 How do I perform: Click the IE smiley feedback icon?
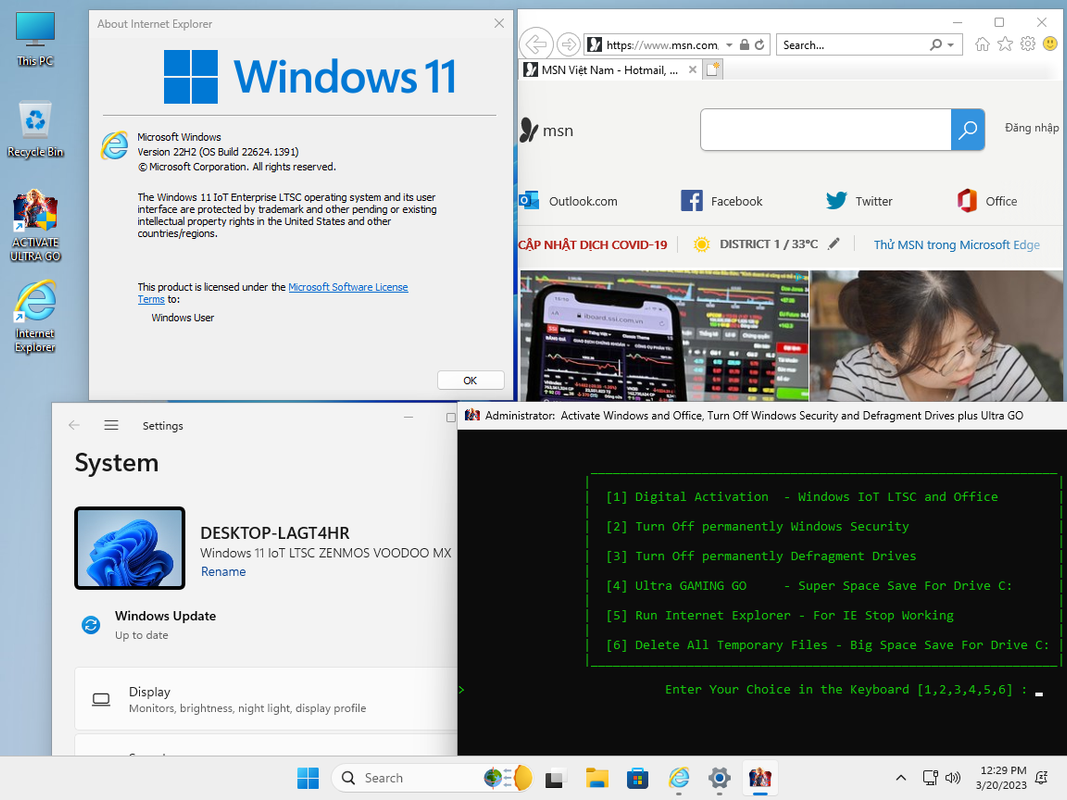(1050, 44)
